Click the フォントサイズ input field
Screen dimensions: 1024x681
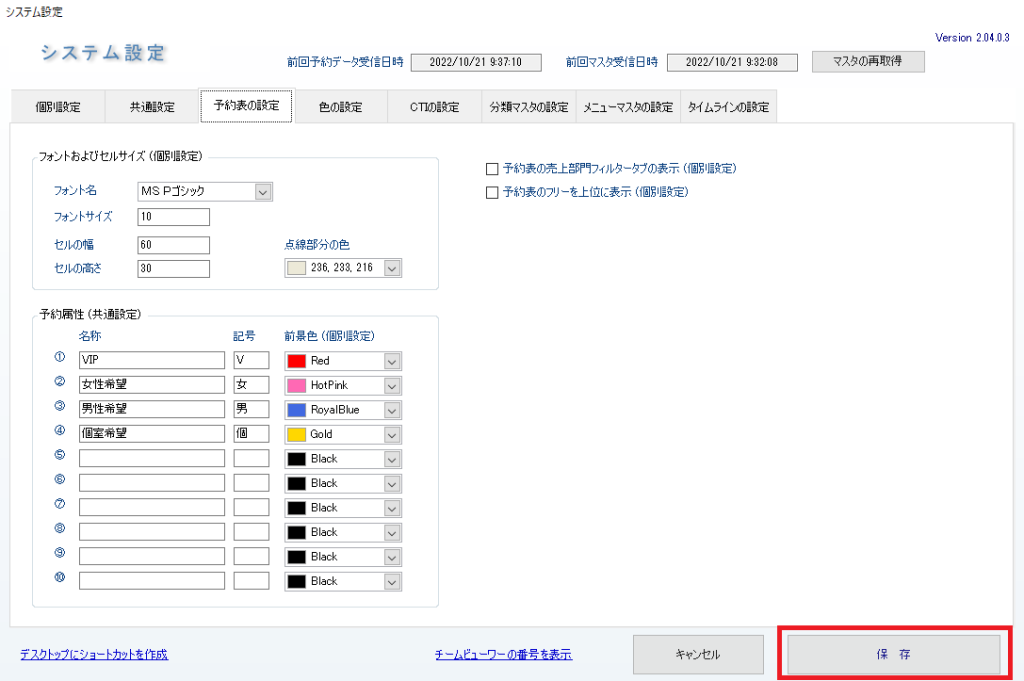click(173, 217)
